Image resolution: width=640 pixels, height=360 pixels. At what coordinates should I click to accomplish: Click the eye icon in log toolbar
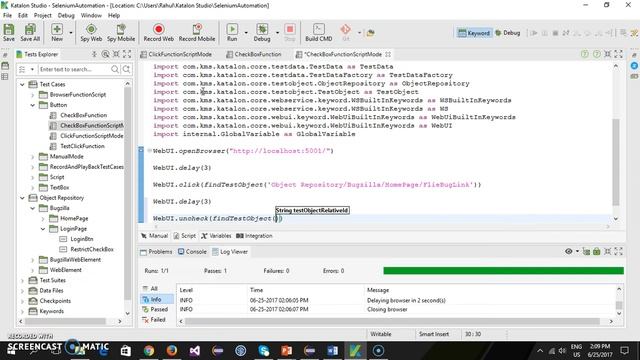[x=569, y=251]
